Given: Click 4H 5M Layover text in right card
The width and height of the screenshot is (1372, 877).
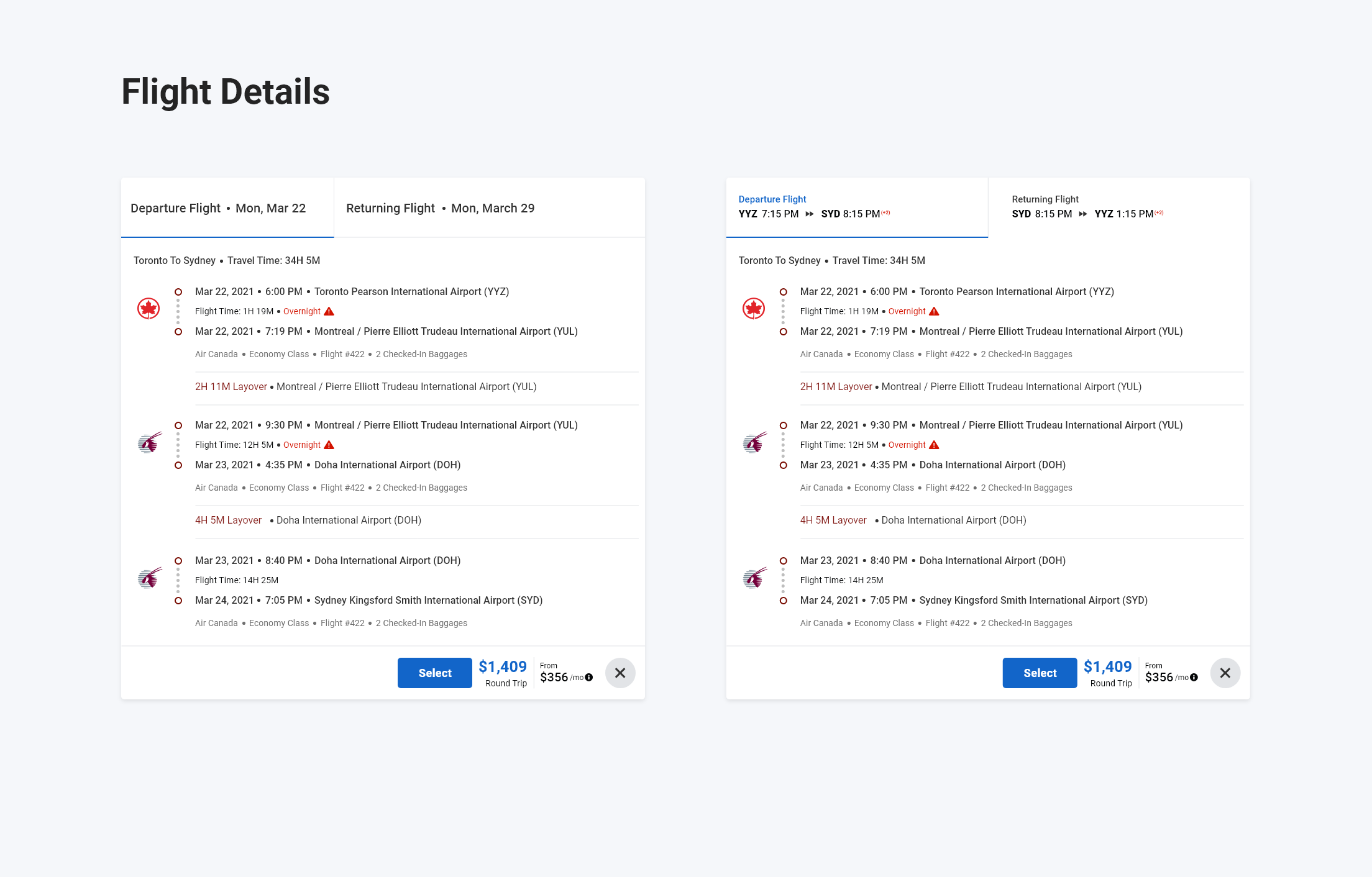Looking at the screenshot, I should (x=833, y=520).
